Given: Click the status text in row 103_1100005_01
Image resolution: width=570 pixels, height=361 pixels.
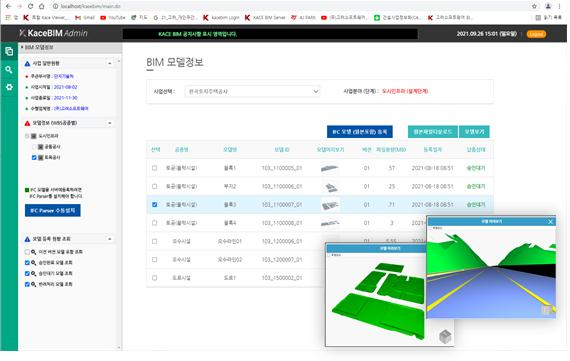Looking at the screenshot, I should pyautogui.click(x=475, y=168).
